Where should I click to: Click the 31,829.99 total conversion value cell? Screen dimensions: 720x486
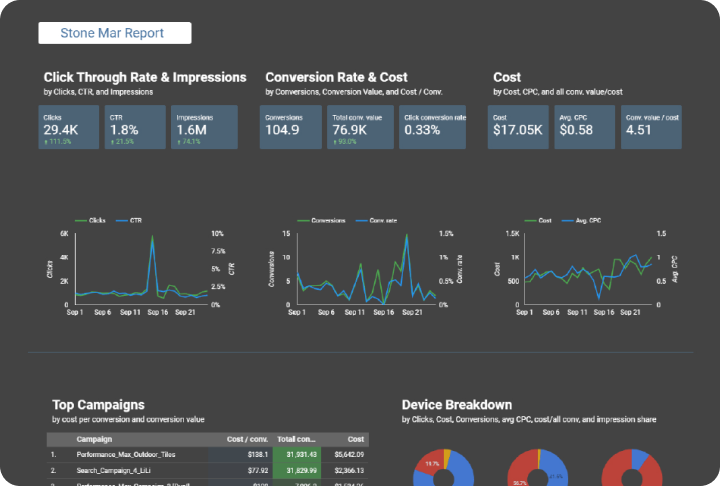pyautogui.click(x=302, y=470)
